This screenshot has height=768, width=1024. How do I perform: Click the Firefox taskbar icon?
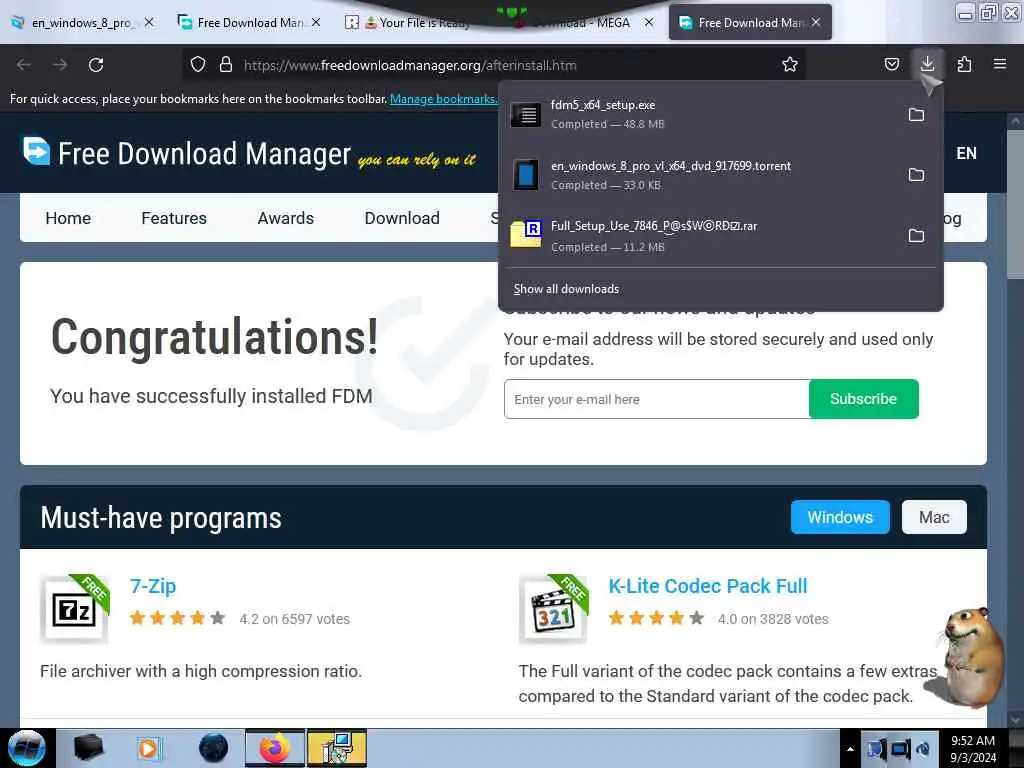pos(274,748)
